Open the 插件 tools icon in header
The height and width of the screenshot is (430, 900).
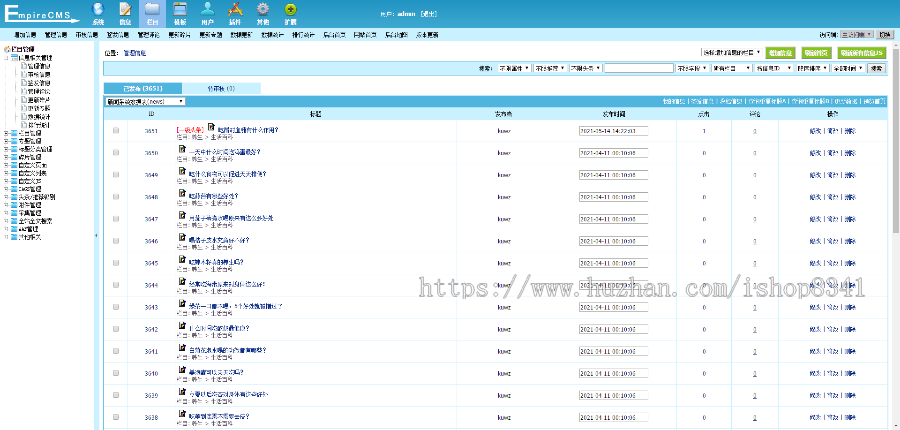pyautogui.click(x=235, y=12)
